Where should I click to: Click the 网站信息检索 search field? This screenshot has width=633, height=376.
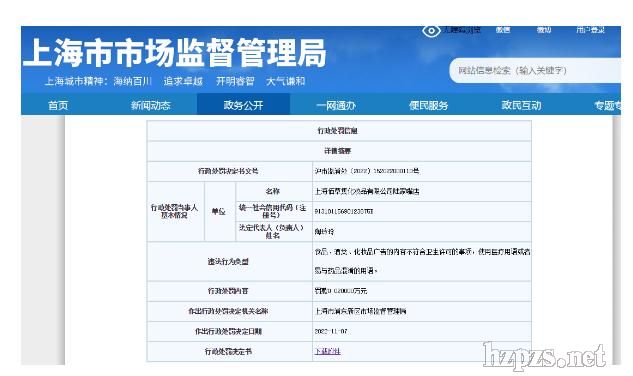(535, 71)
